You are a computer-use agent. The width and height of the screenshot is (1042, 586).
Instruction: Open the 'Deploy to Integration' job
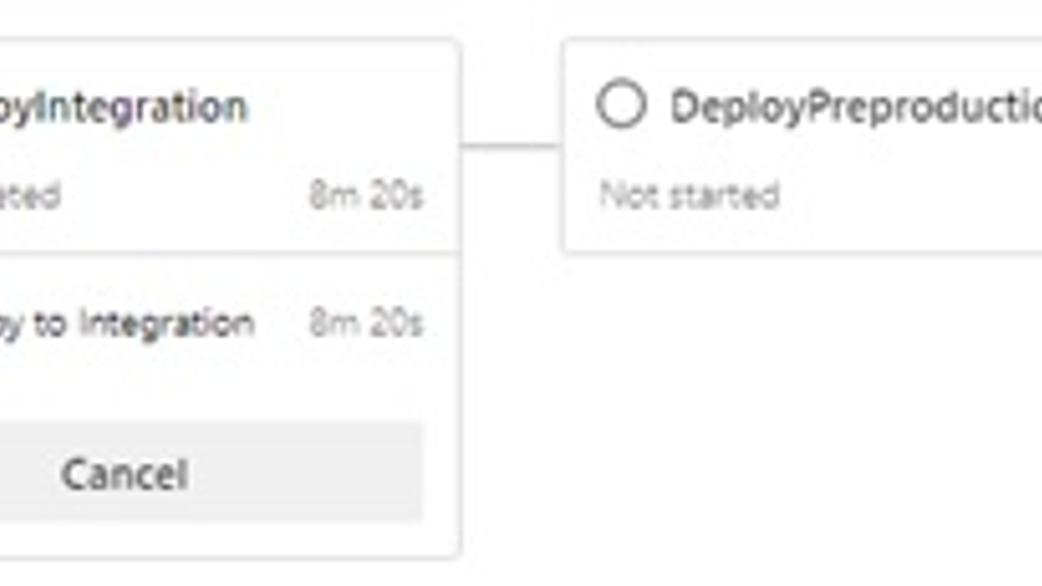click(127, 324)
